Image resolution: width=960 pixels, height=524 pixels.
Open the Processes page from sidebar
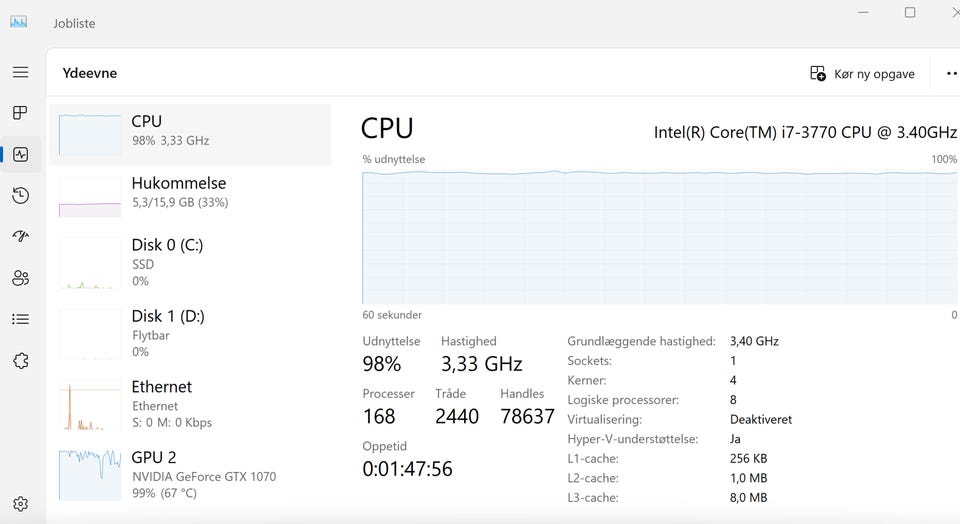tap(20, 113)
